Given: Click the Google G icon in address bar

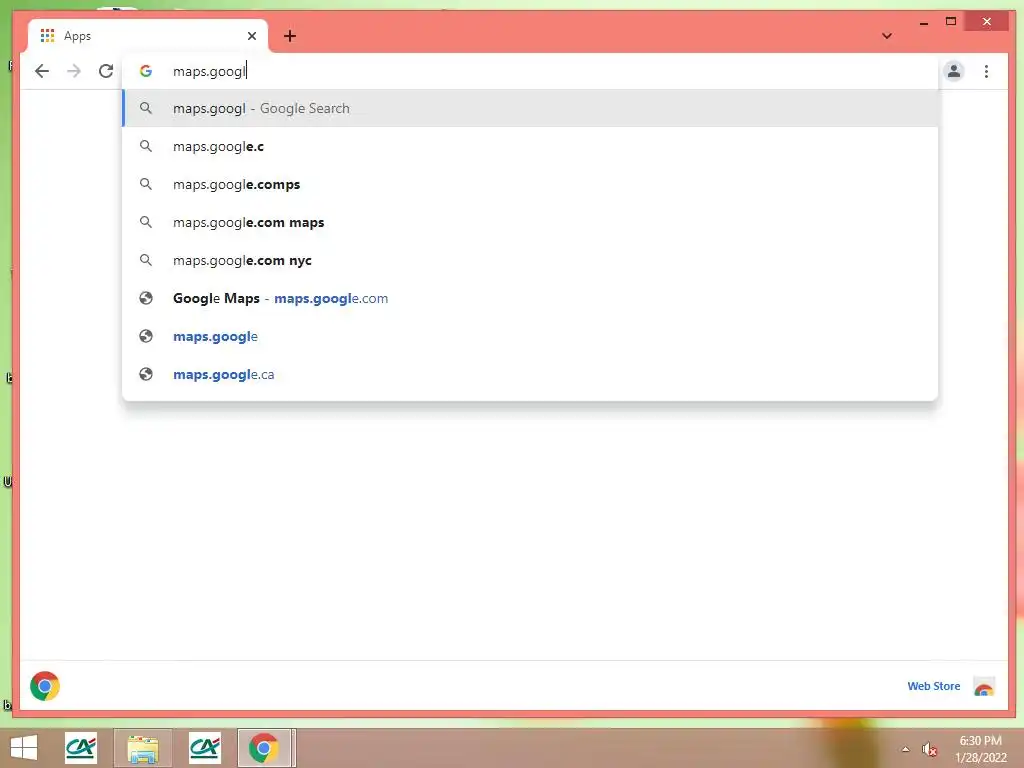Looking at the screenshot, I should (x=146, y=71).
